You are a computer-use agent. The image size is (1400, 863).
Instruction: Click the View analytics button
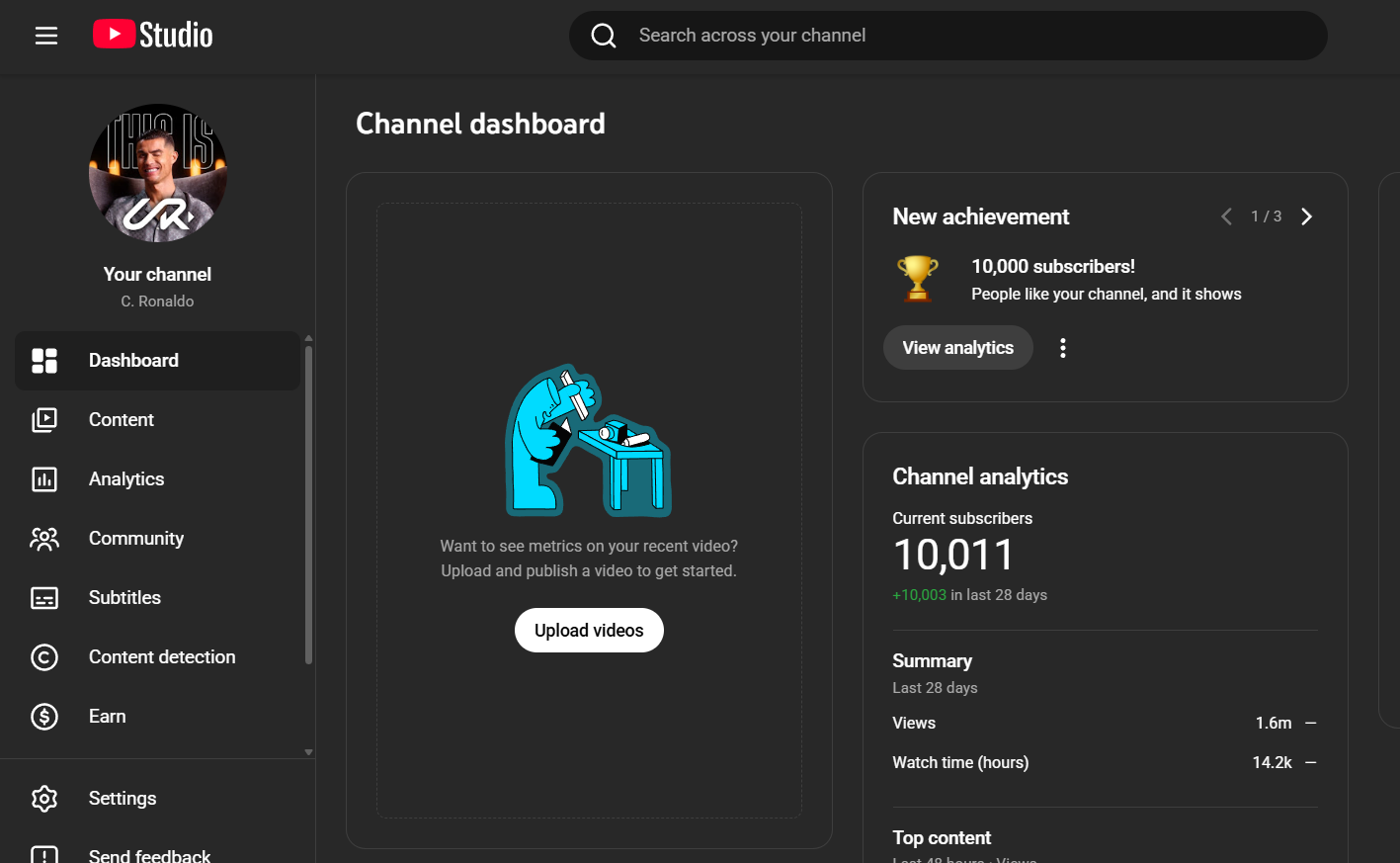pyautogui.click(x=957, y=348)
